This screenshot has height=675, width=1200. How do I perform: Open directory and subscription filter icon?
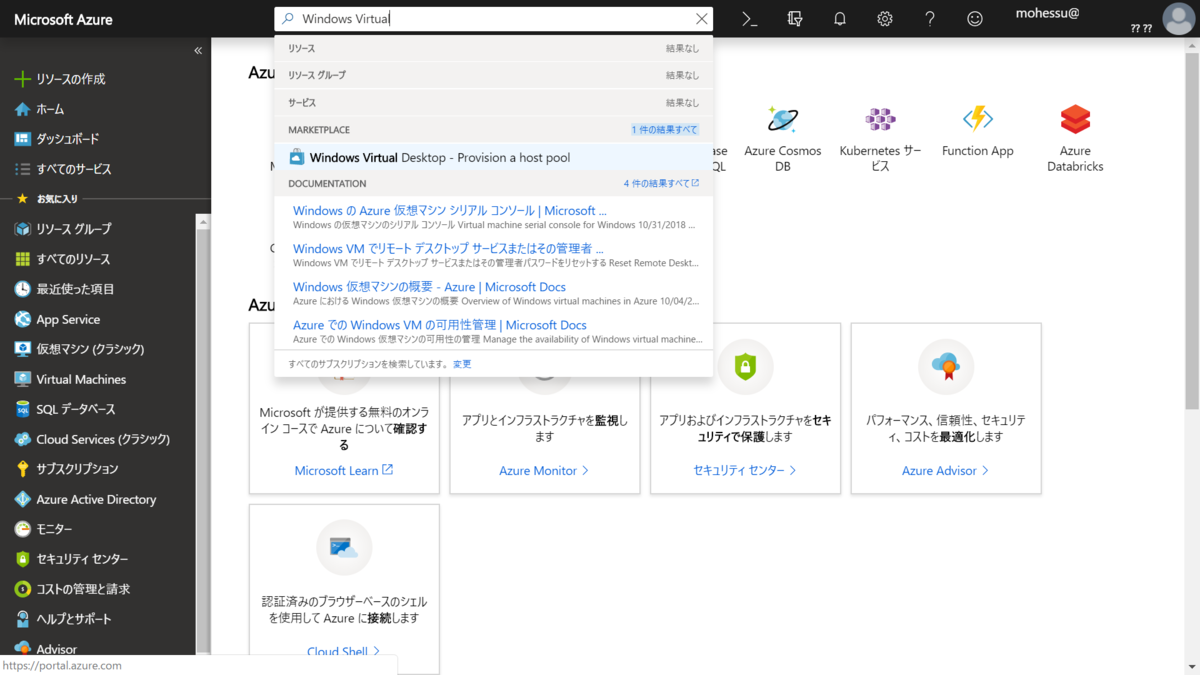[795, 19]
